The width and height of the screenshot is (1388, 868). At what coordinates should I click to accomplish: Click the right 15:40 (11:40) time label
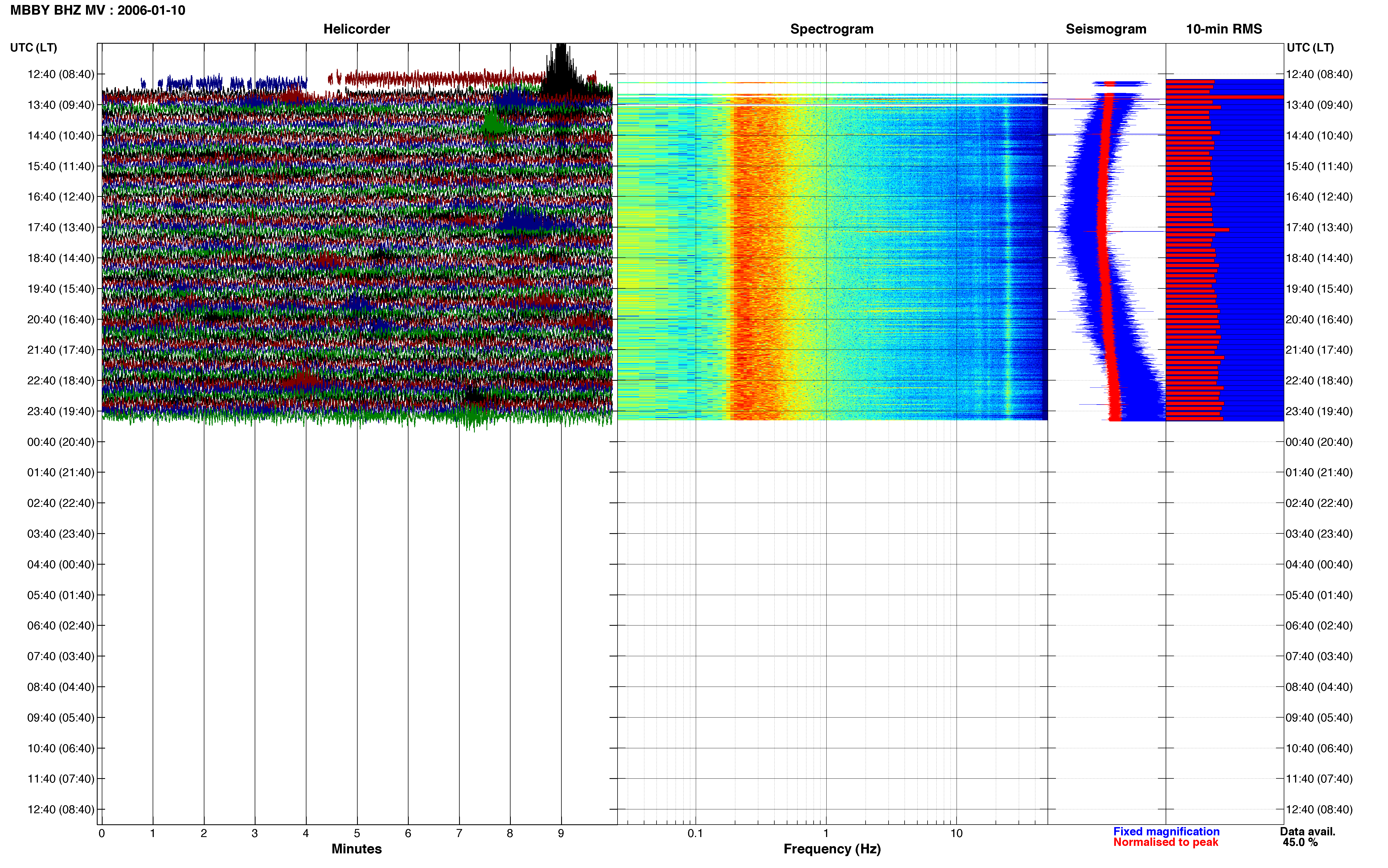(1319, 166)
